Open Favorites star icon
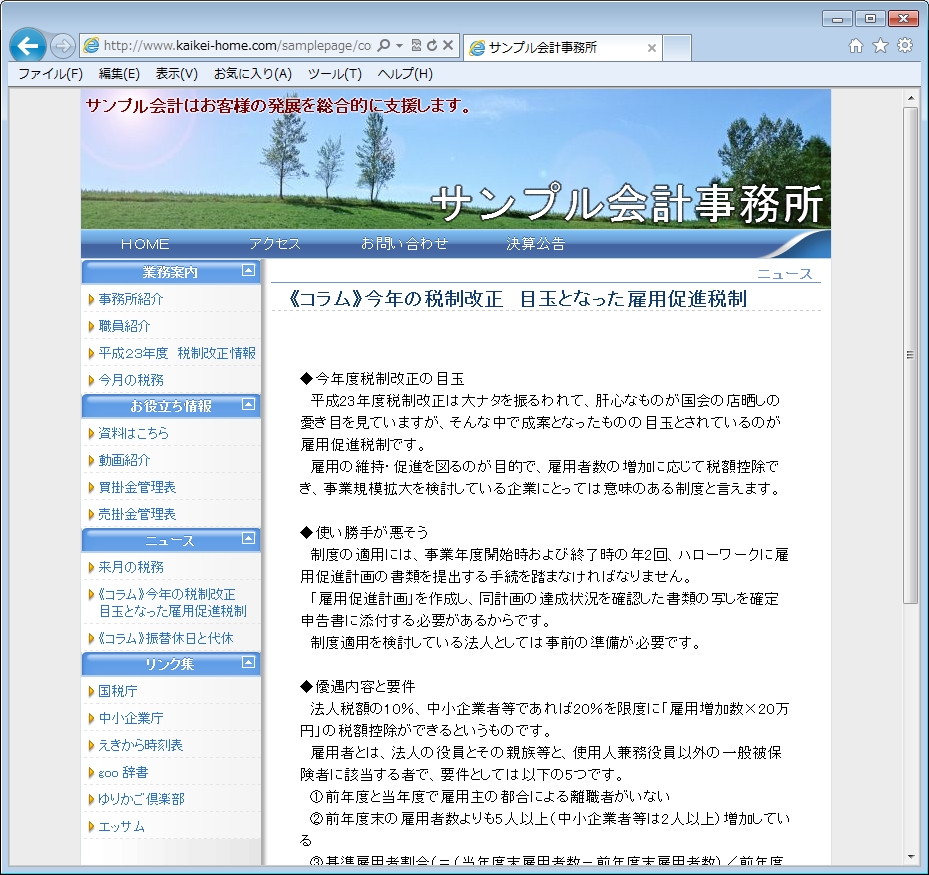The width and height of the screenshot is (929, 875). (880, 46)
